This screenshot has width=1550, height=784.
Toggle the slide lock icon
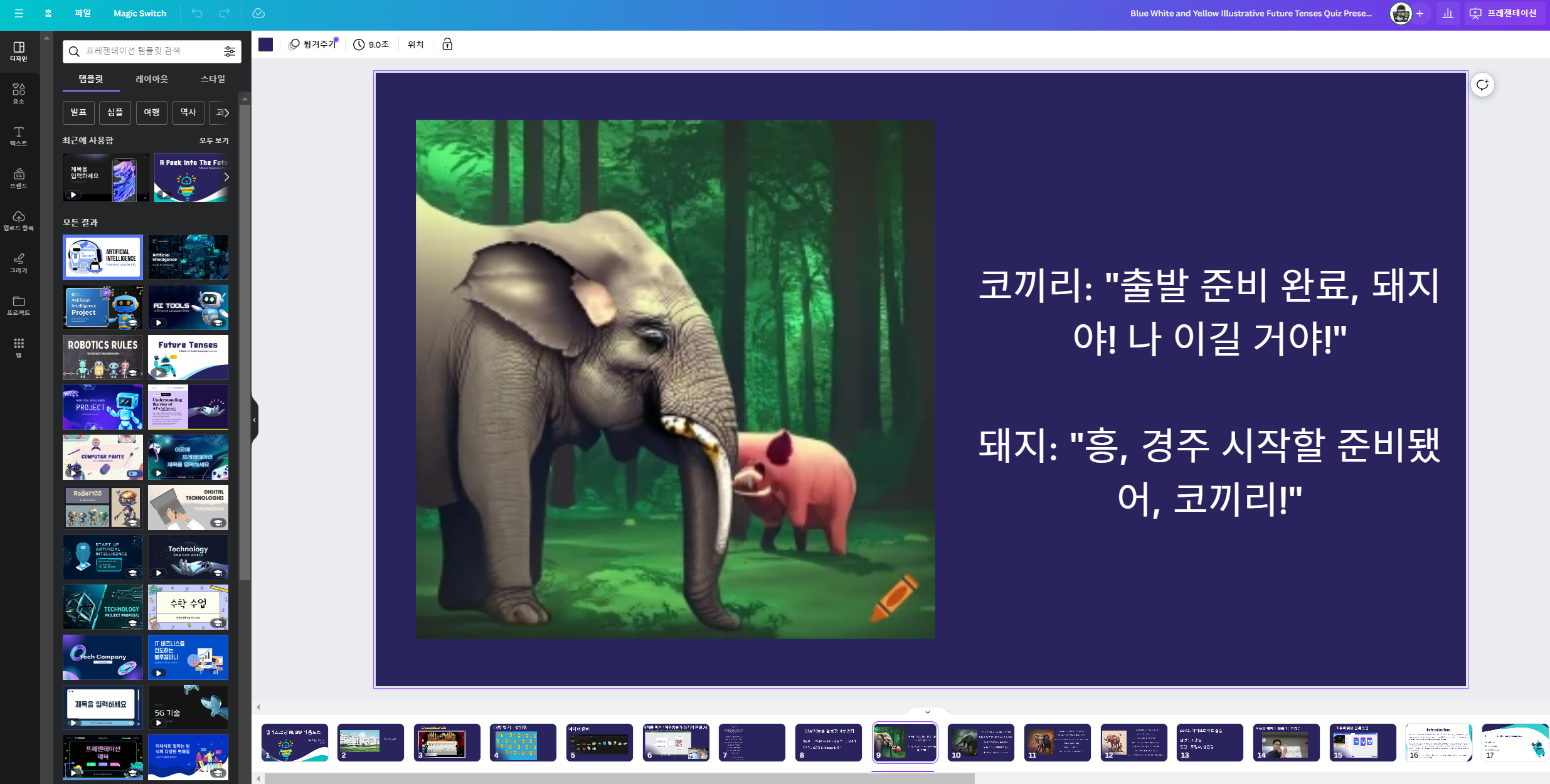(447, 45)
